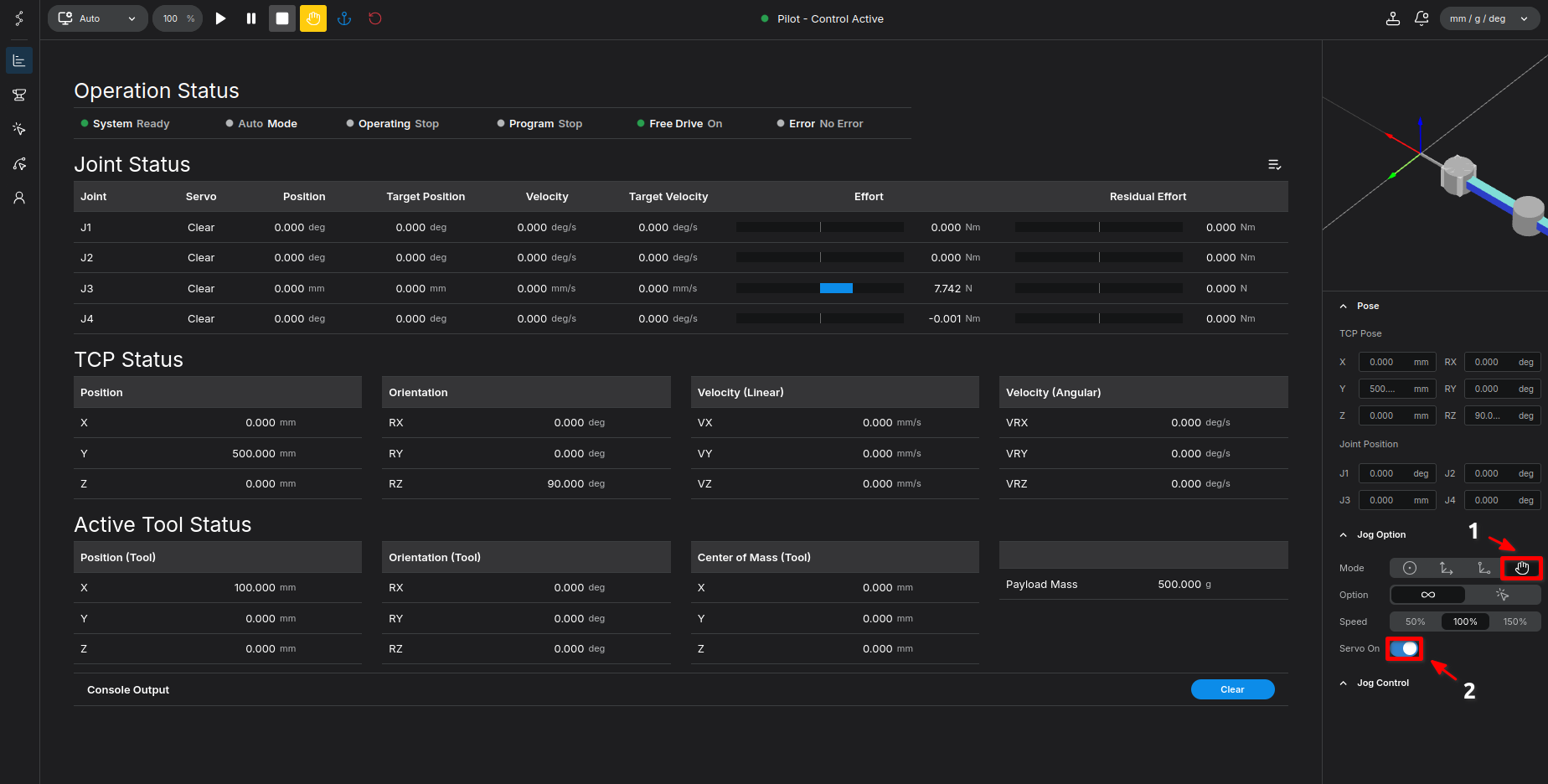This screenshot has width=1548, height=784.
Task: Open the anvil icon in the left sidebar
Action: (19, 95)
